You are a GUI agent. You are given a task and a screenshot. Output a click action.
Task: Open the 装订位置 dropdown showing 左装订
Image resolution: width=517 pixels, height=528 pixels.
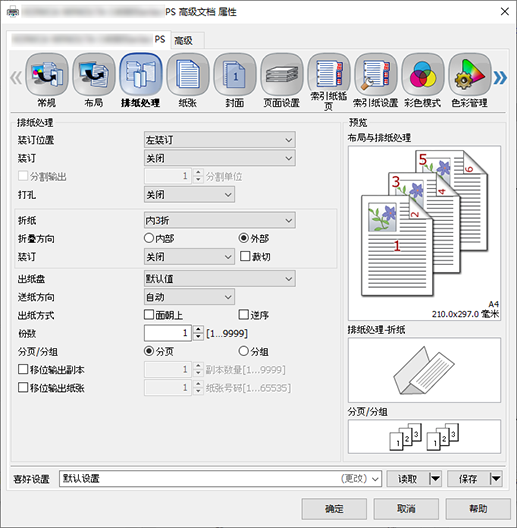220,140
